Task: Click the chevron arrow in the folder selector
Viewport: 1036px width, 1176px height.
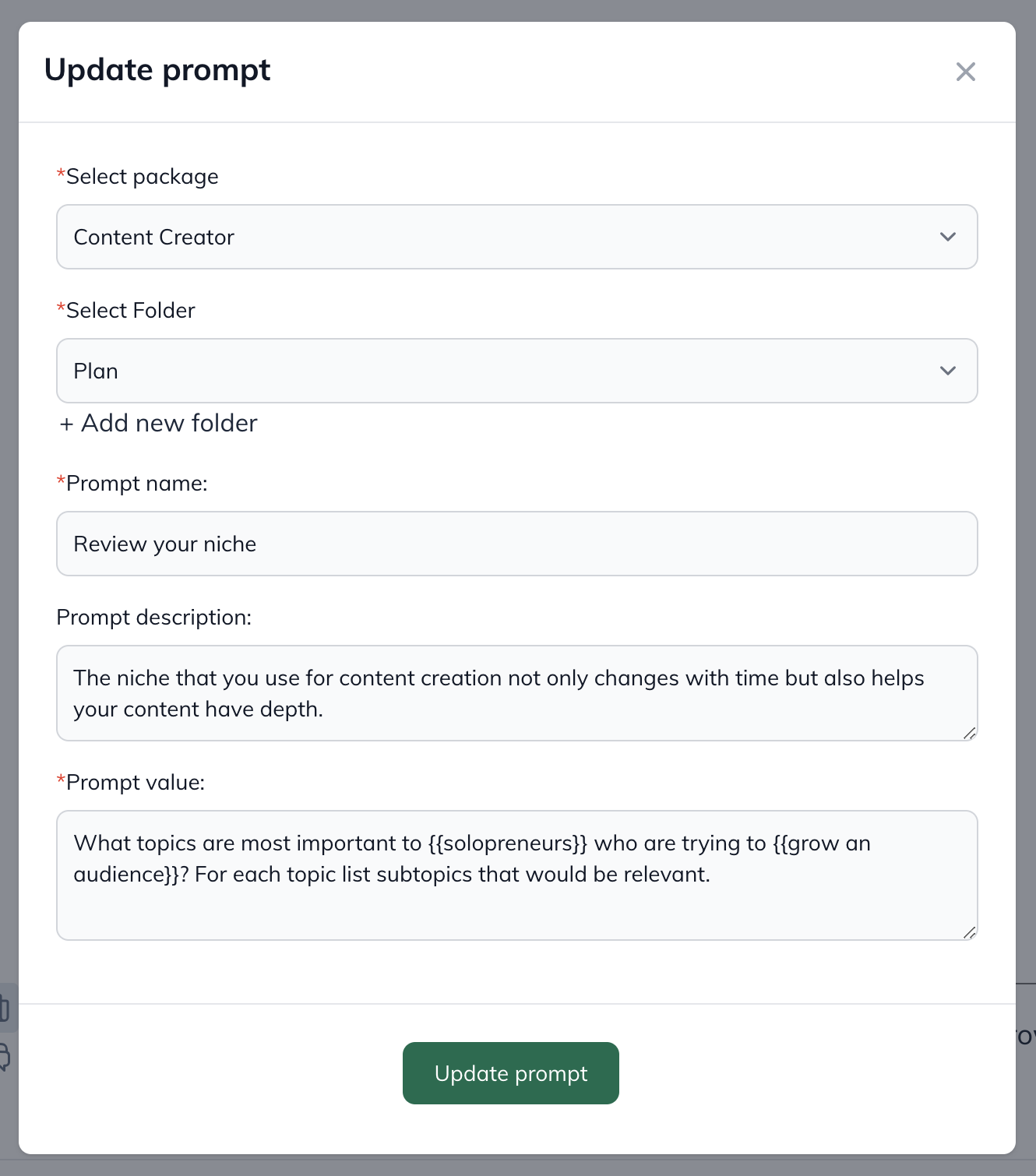Action: click(947, 371)
